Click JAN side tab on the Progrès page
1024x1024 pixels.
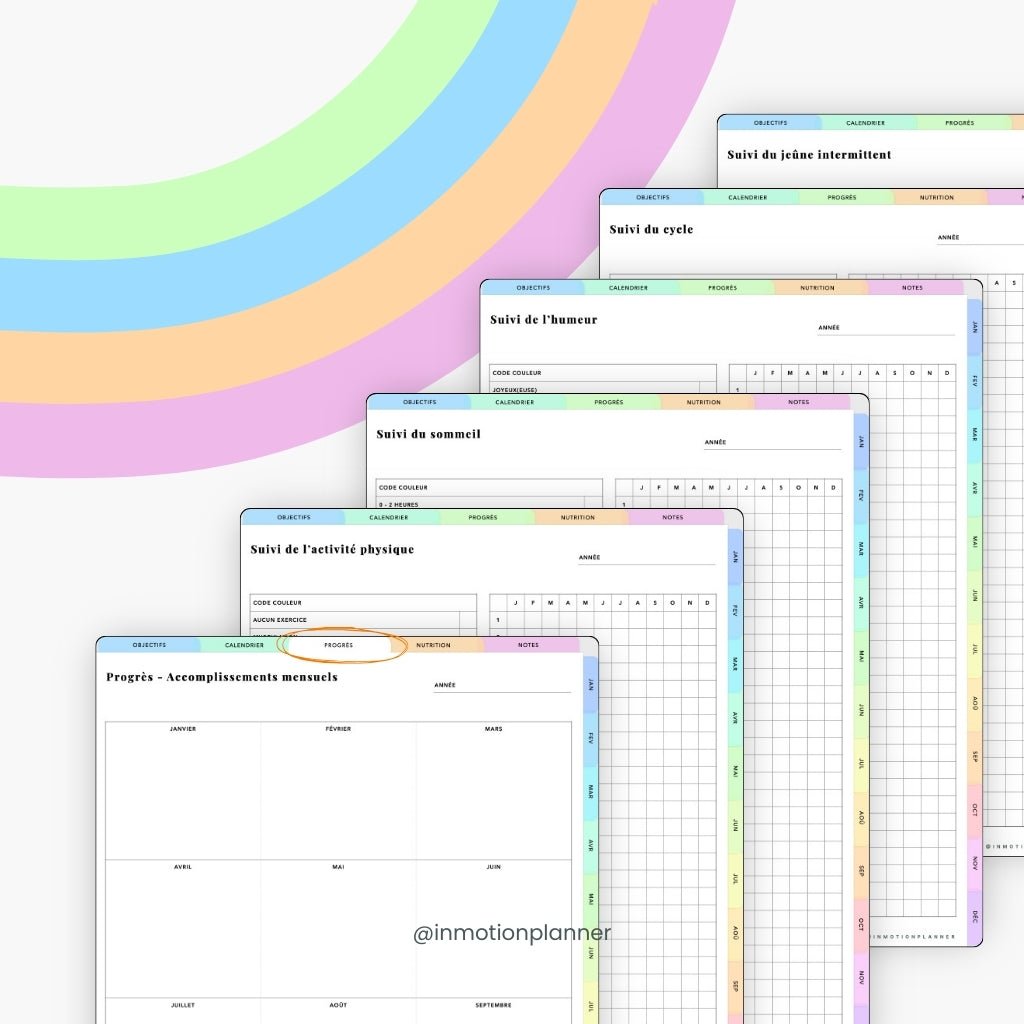[591, 685]
